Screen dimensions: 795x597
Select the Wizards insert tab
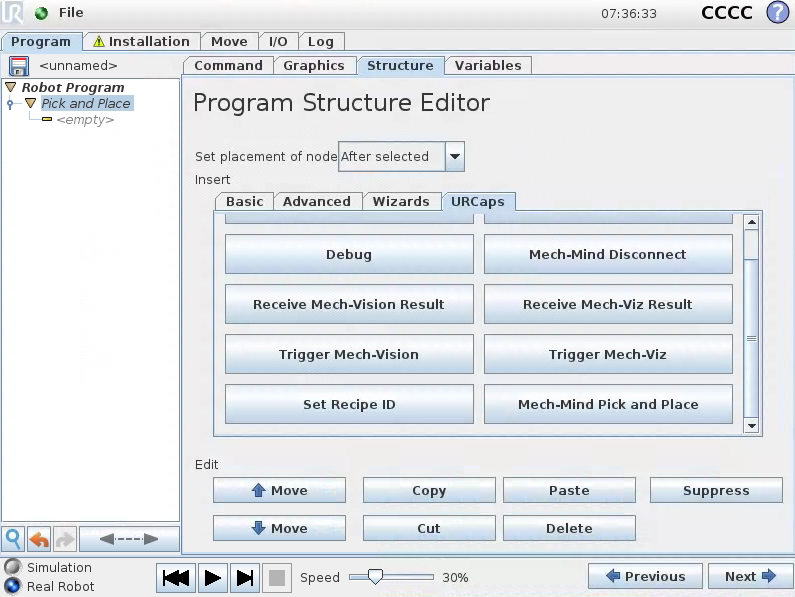click(401, 201)
